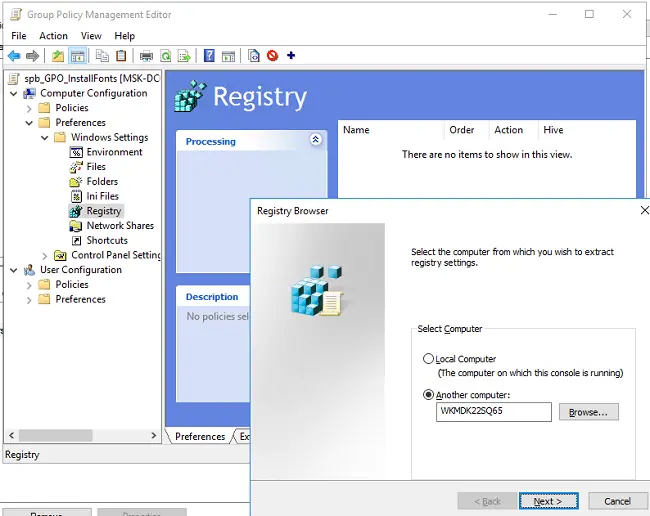
Task: Click the Name column header
Action: point(392,130)
